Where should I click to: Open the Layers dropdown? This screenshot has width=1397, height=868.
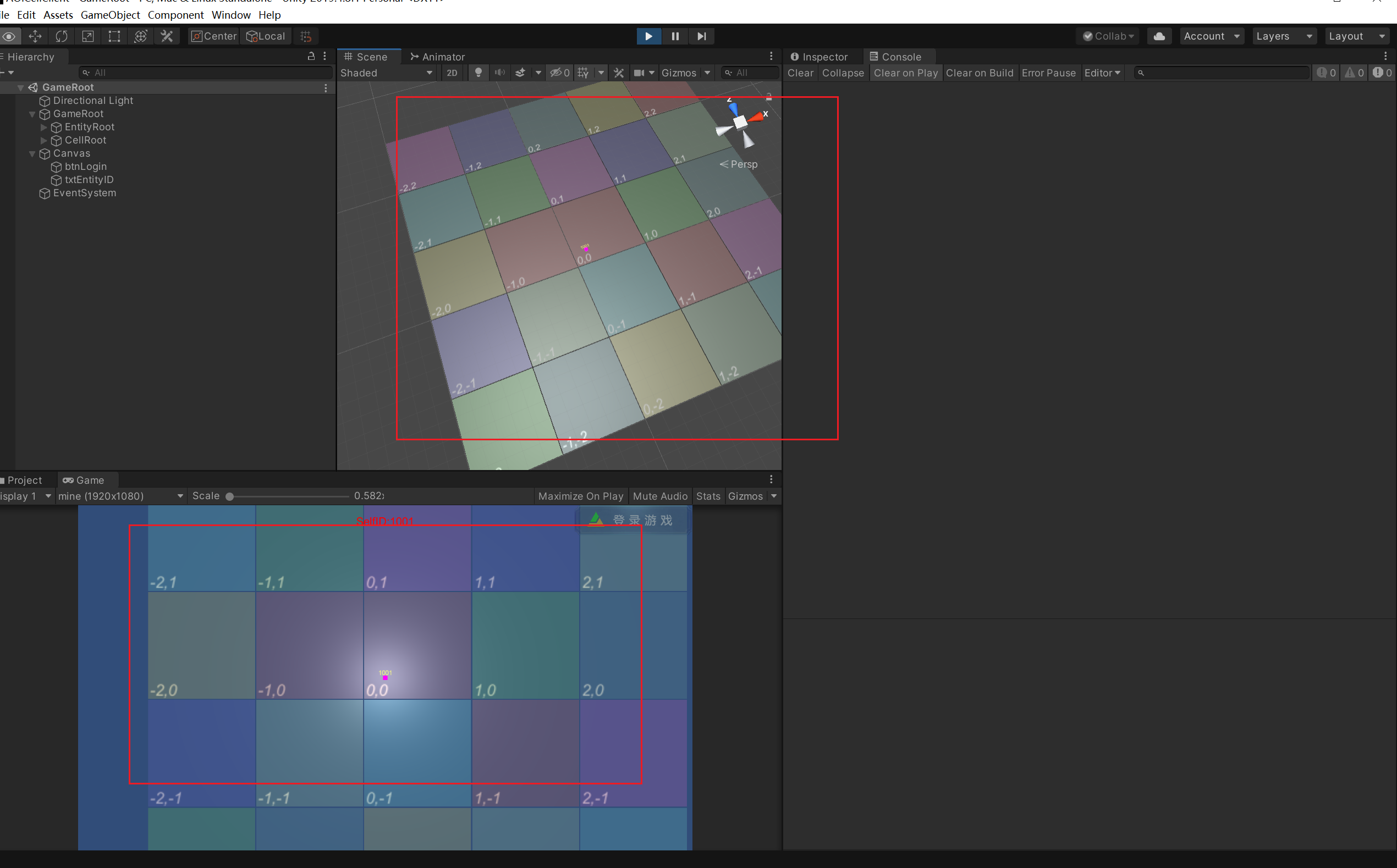tap(1283, 36)
